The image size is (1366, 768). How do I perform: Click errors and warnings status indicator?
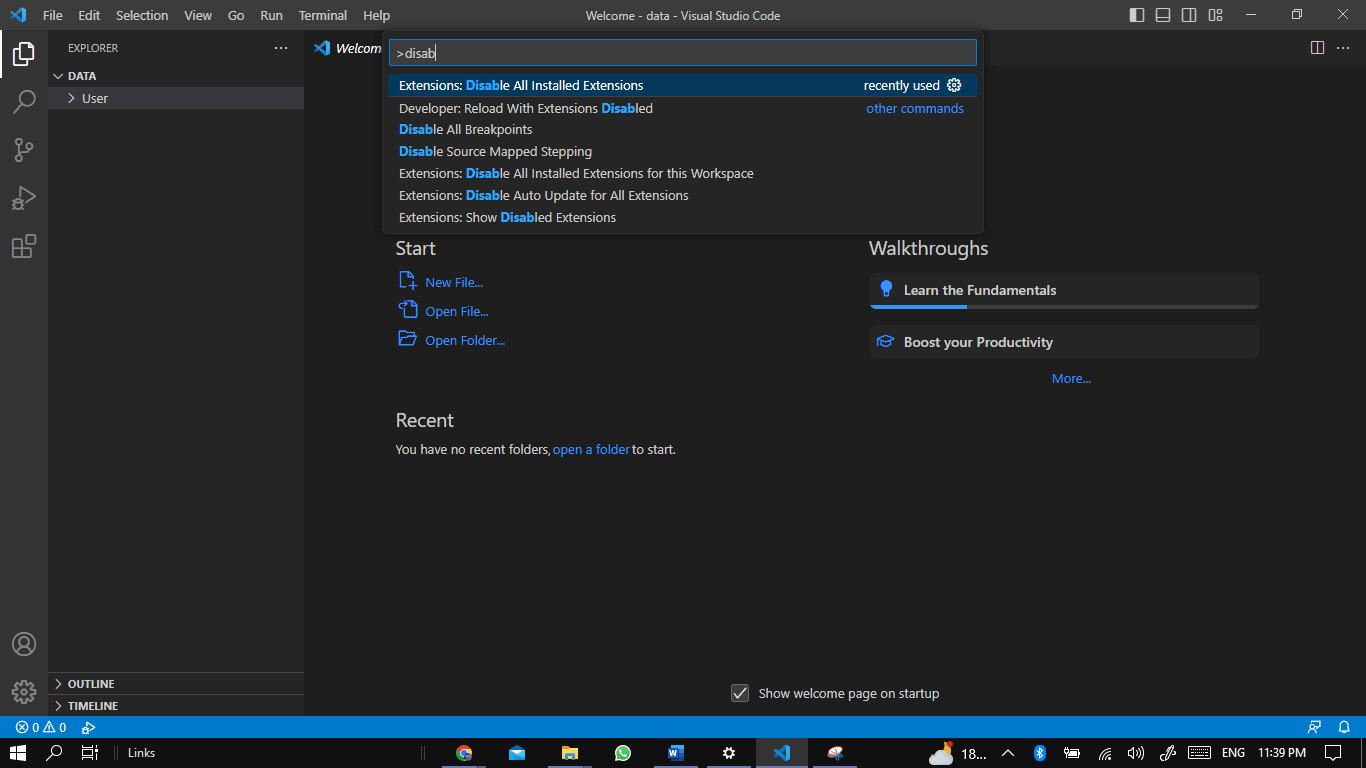pyautogui.click(x=40, y=727)
